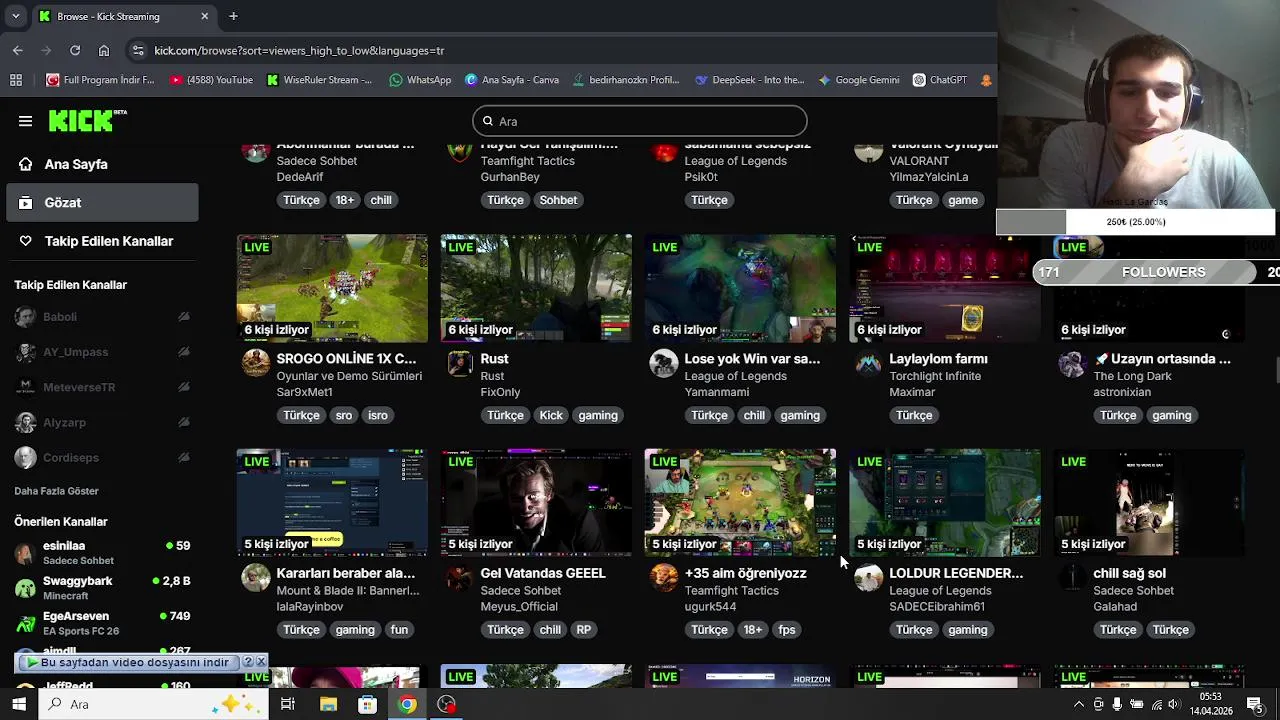1280x720 pixels.
Task: Open the ugurk544 streamer avatar
Action: coord(664,578)
